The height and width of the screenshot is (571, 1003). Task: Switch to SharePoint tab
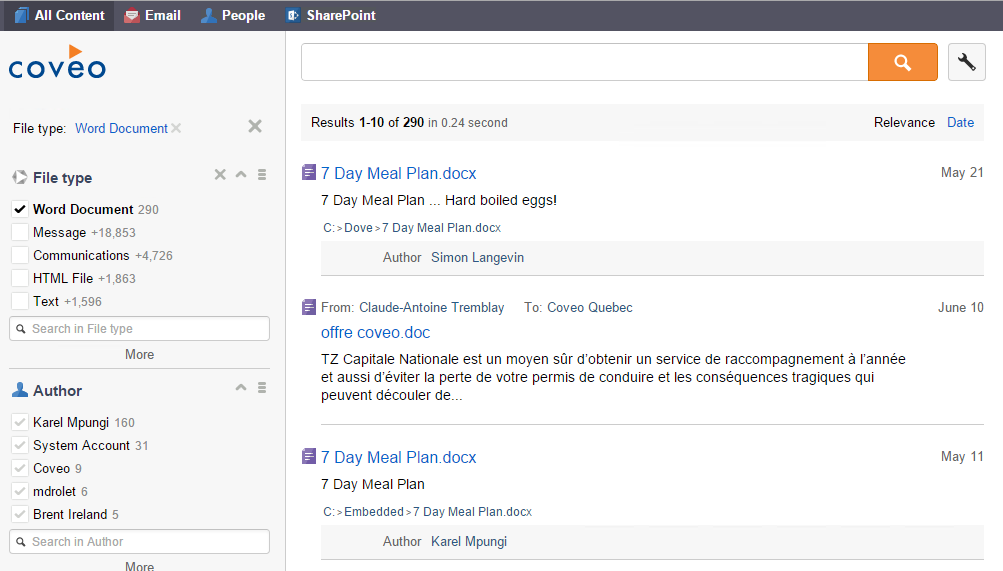pos(331,15)
